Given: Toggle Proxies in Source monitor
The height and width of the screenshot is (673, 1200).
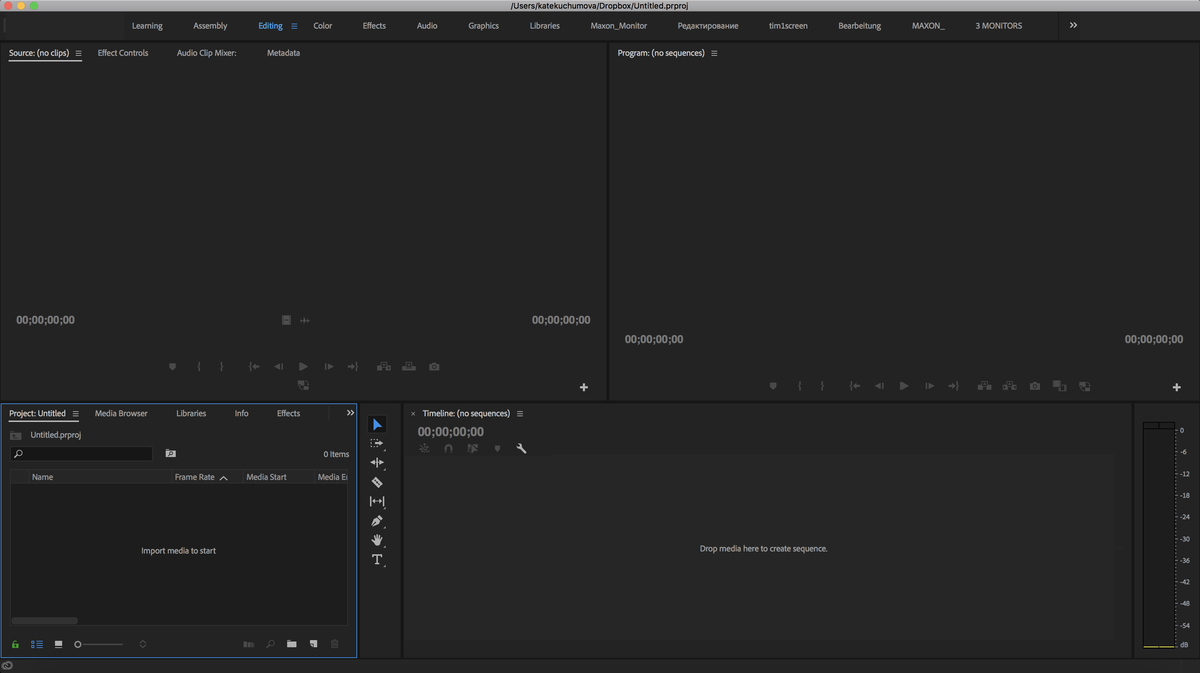Looking at the screenshot, I should (303, 385).
